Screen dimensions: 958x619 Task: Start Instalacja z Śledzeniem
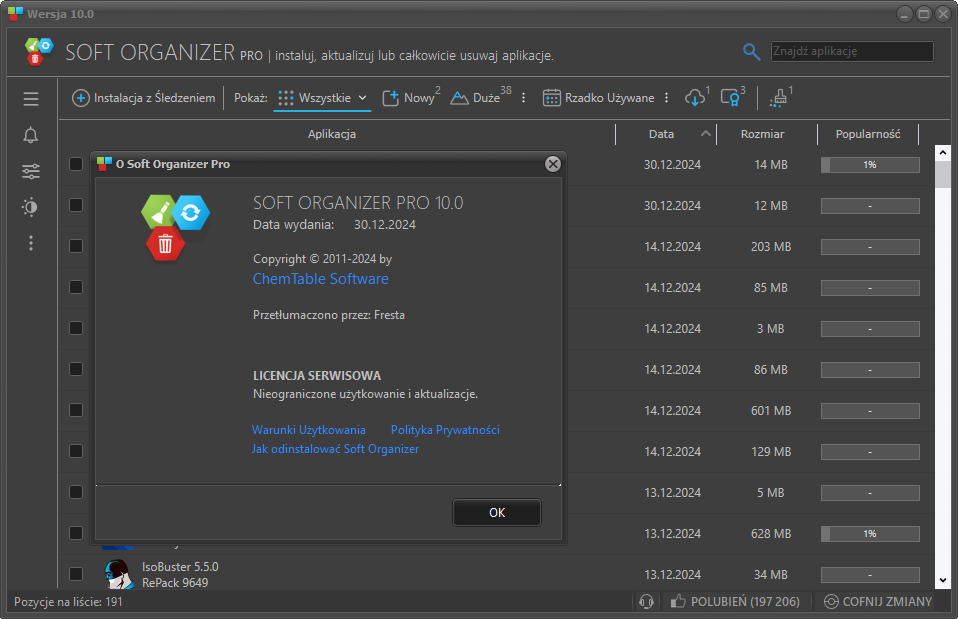click(x=144, y=98)
